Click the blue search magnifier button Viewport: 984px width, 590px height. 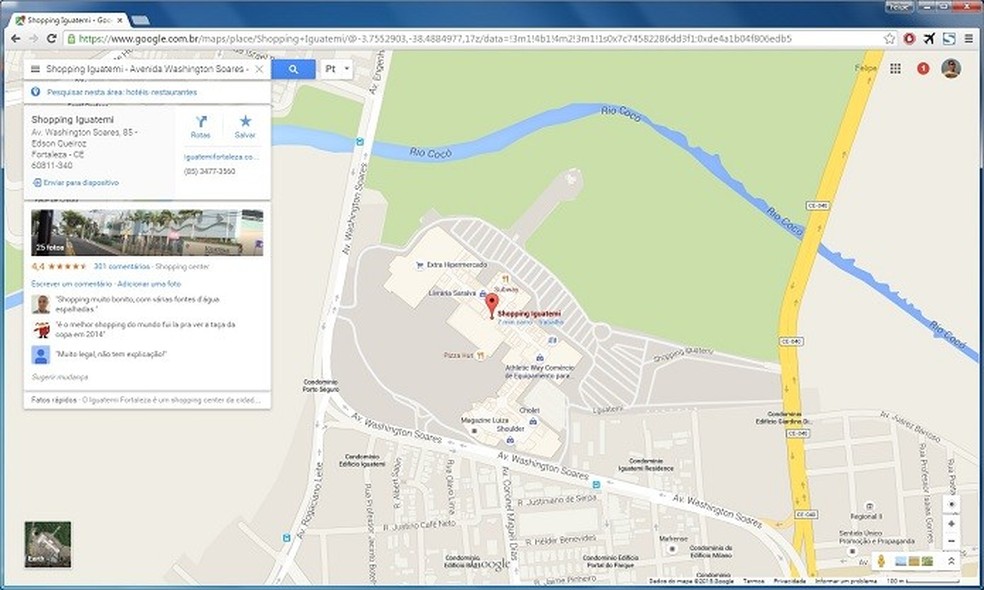[293, 69]
